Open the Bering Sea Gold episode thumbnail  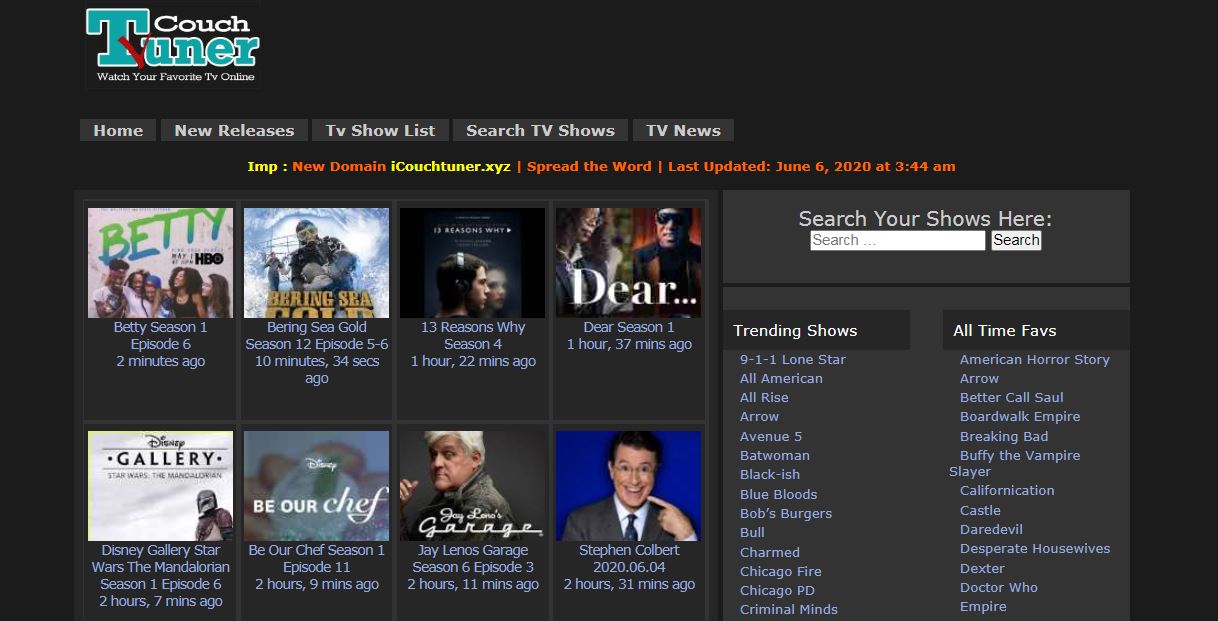[316, 262]
